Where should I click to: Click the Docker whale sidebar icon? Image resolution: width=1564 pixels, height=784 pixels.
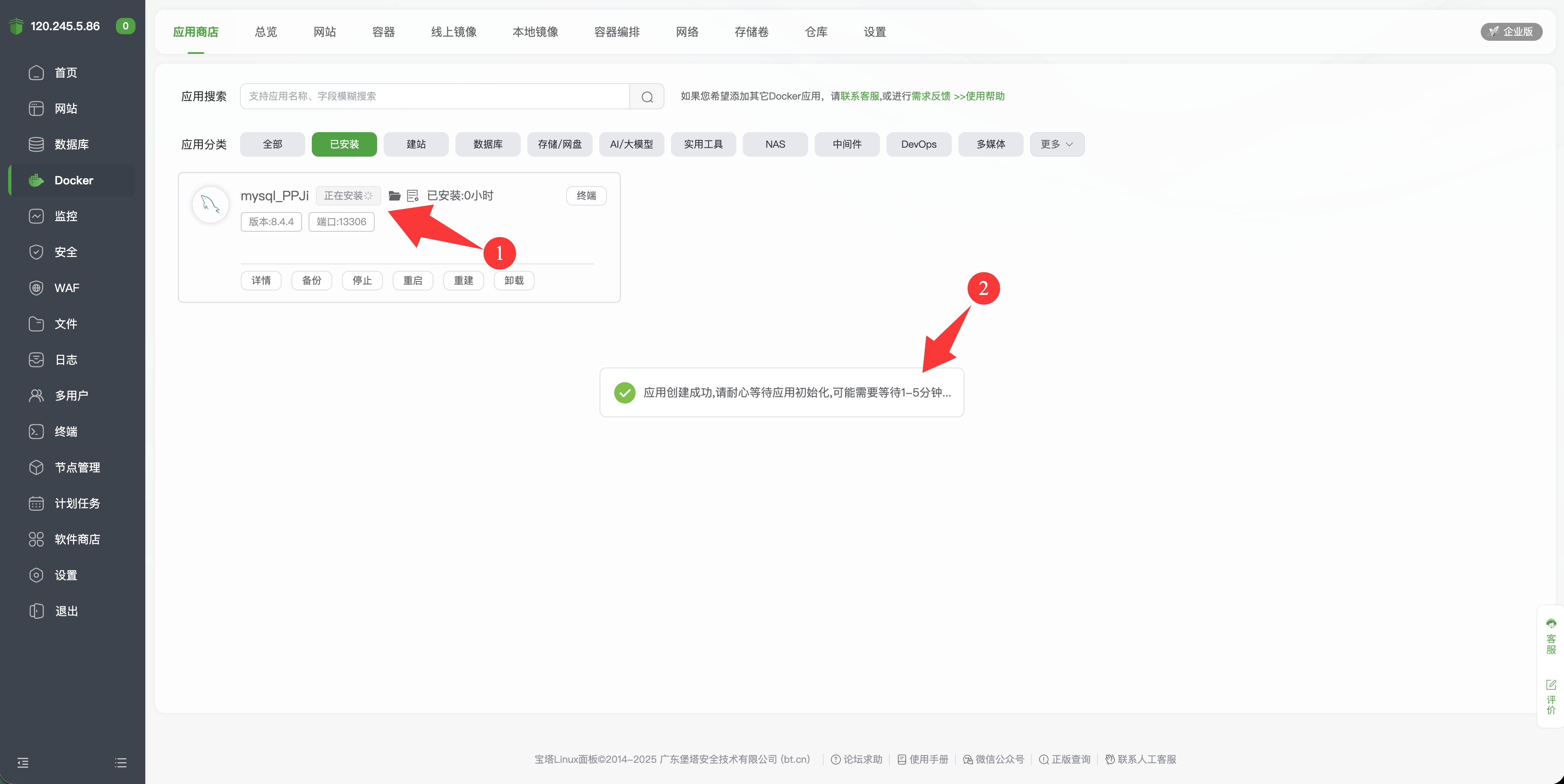tap(36, 180)
